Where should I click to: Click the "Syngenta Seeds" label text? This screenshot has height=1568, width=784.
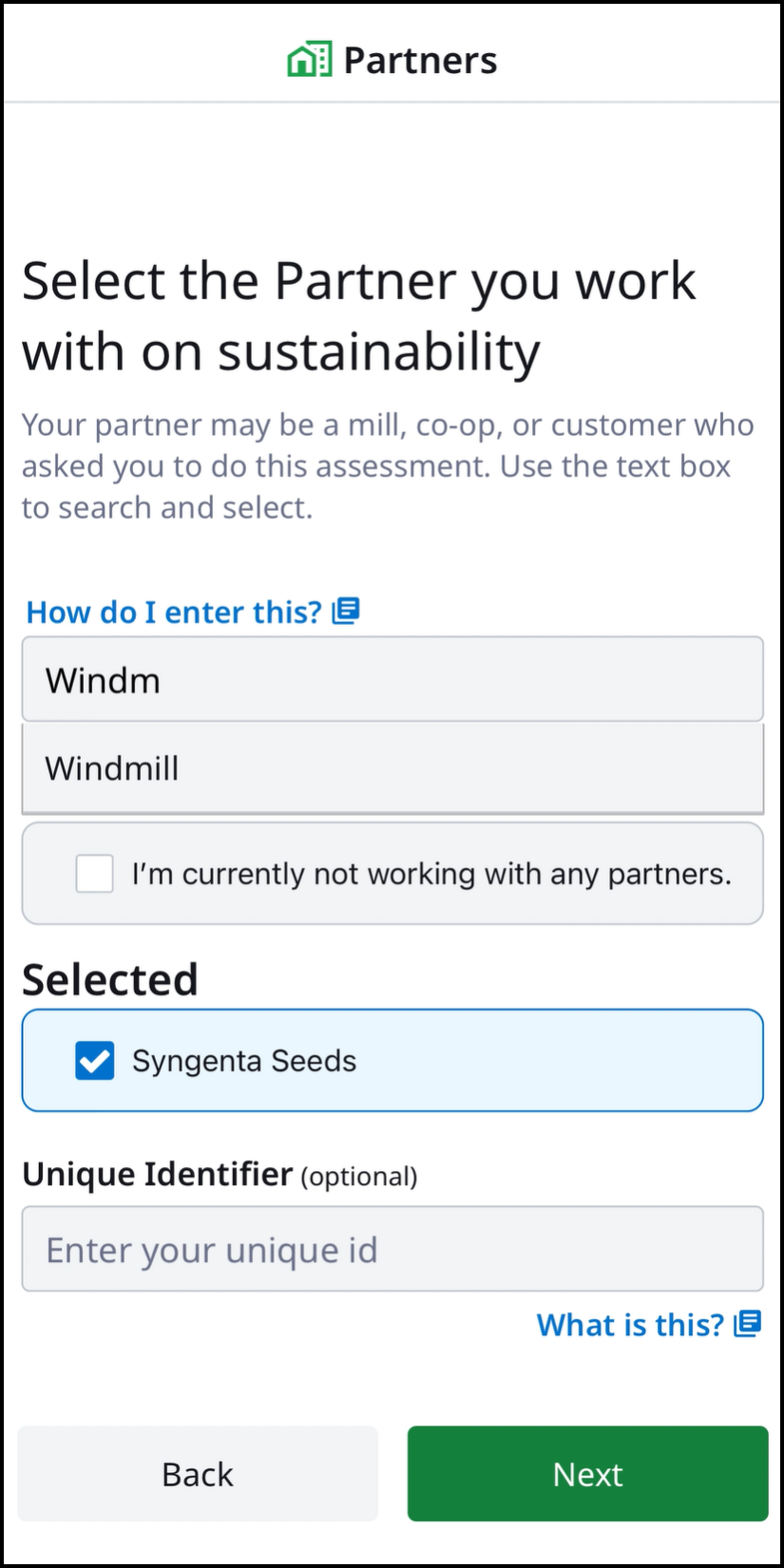click(x=244, y=1061)
